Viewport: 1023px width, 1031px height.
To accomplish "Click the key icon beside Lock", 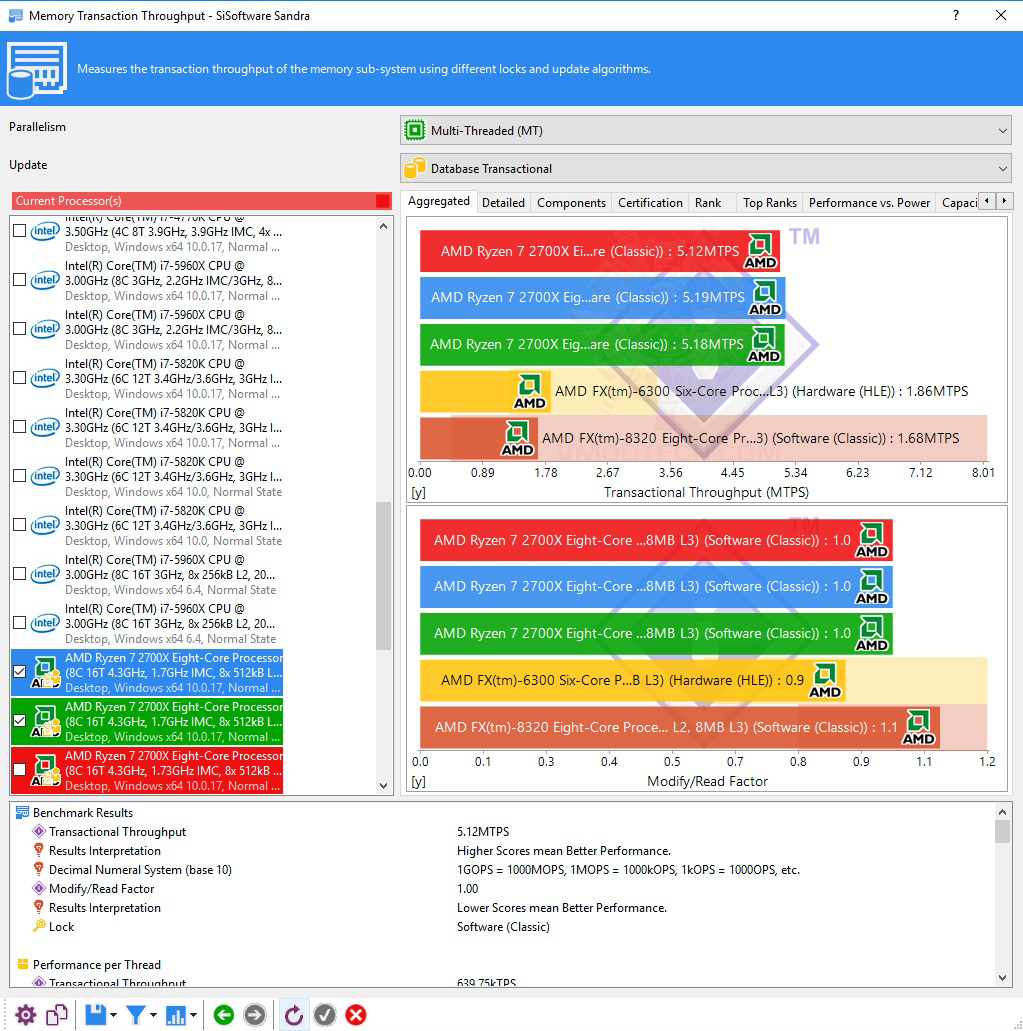I will point(39,926).
